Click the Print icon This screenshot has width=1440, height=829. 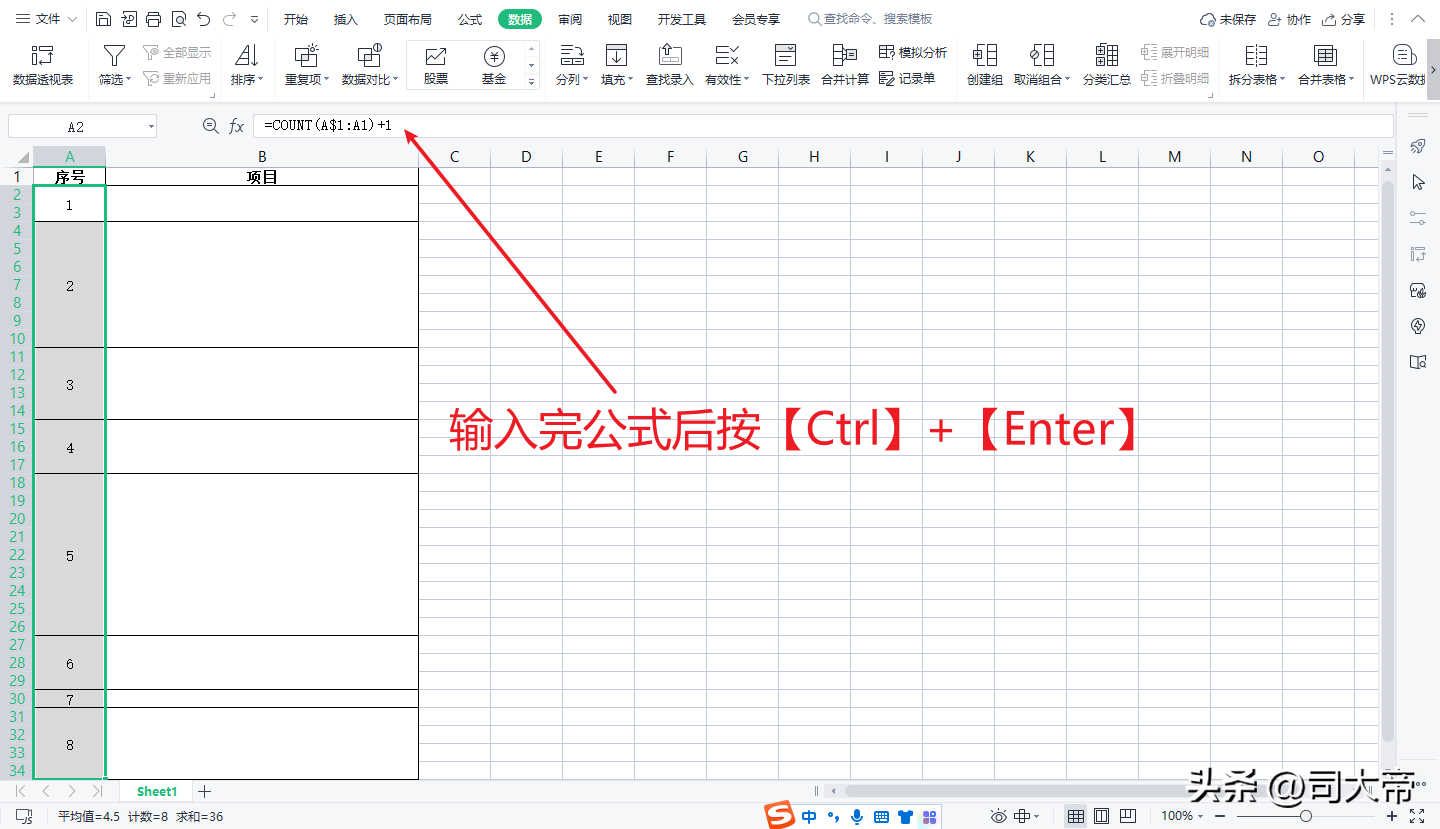154,19
